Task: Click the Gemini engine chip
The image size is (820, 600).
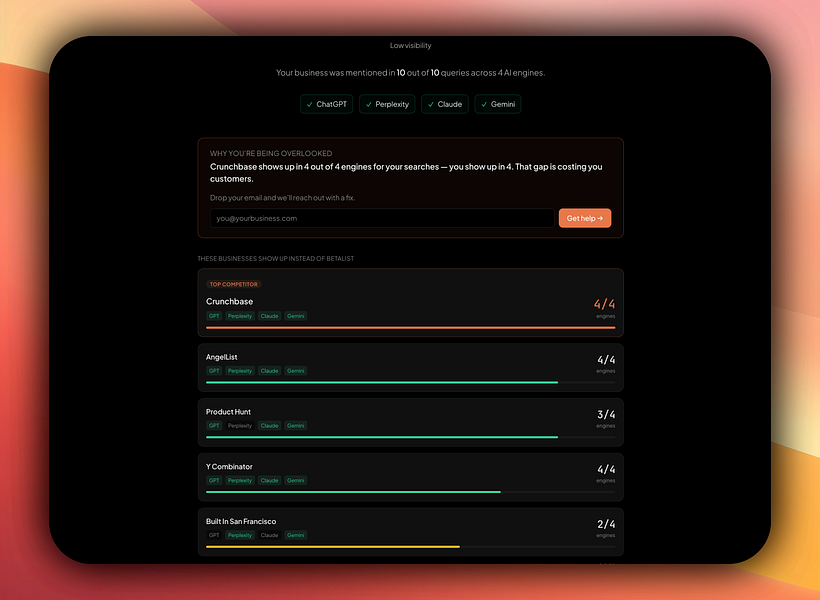Action: tap(498, 104)
